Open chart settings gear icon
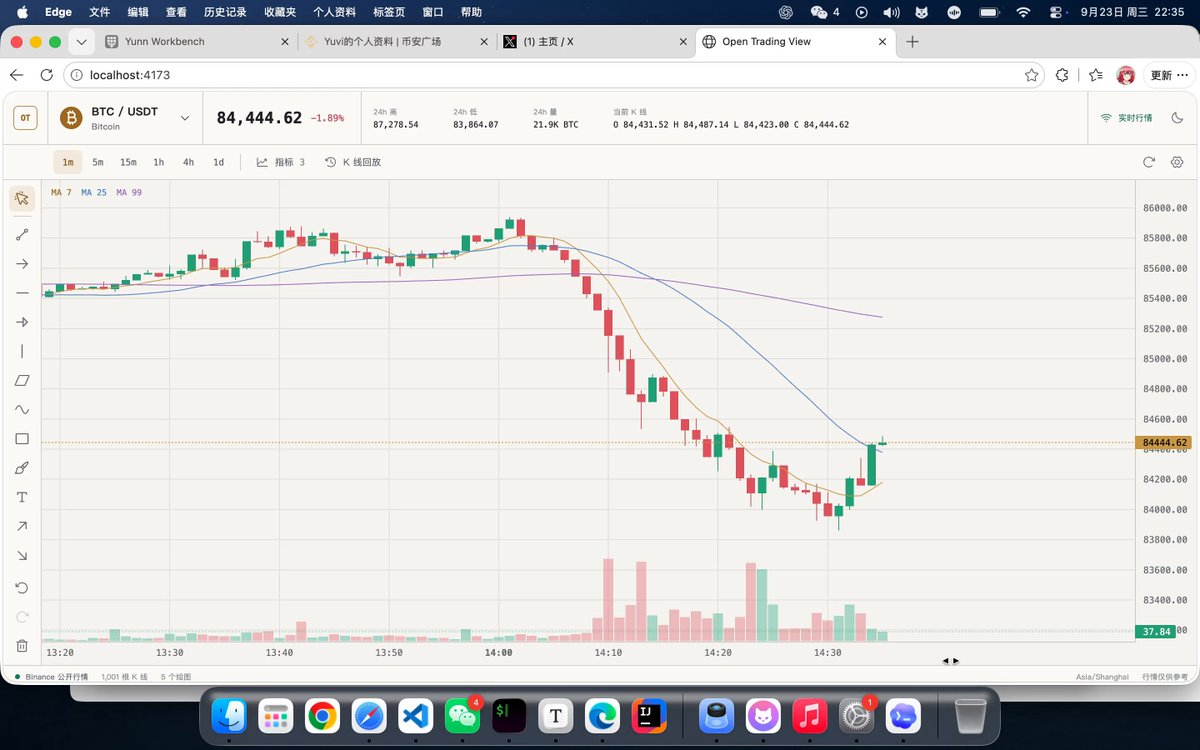 click(1177, 162)
